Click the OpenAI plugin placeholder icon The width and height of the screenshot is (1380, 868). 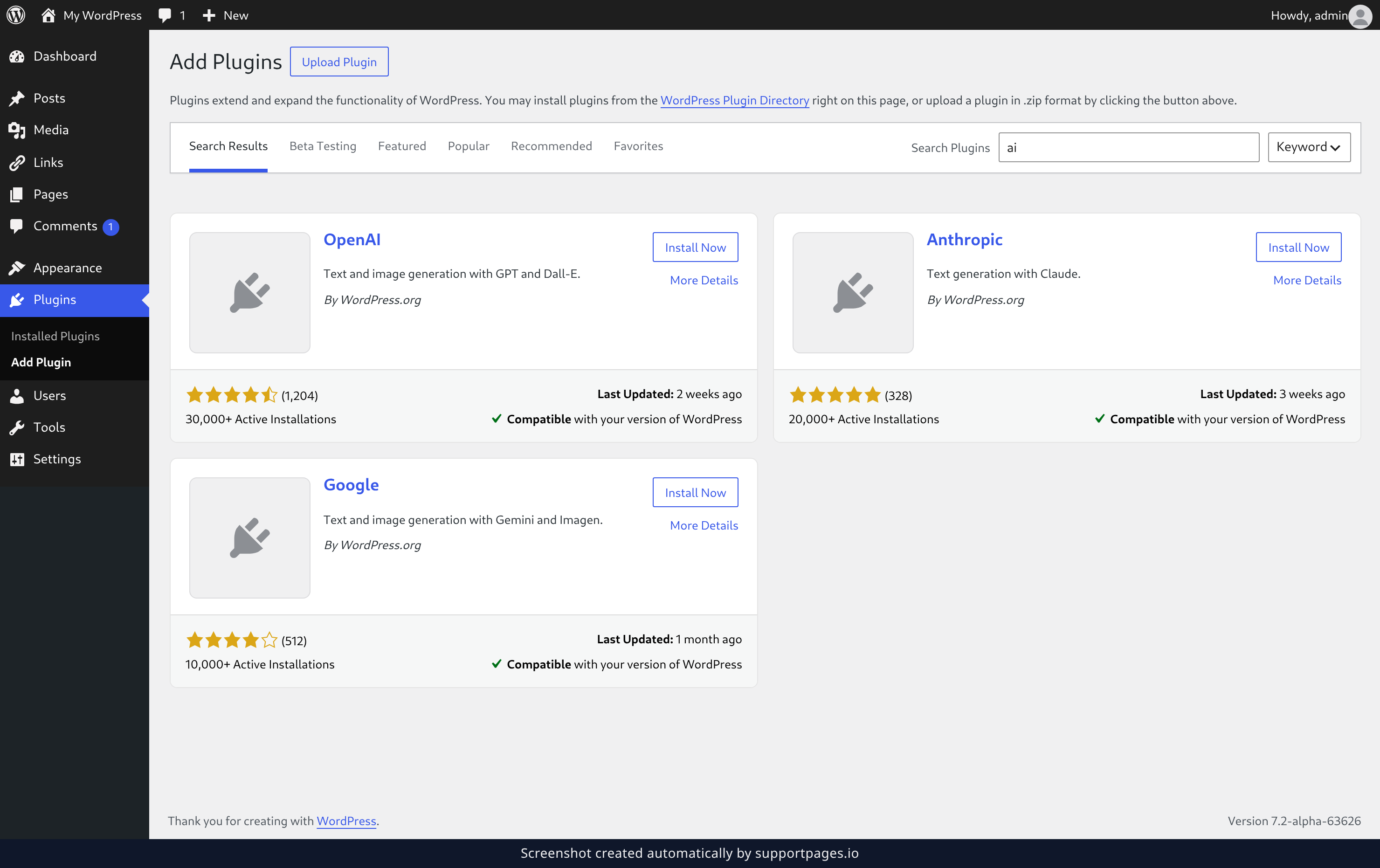(250, 292)
